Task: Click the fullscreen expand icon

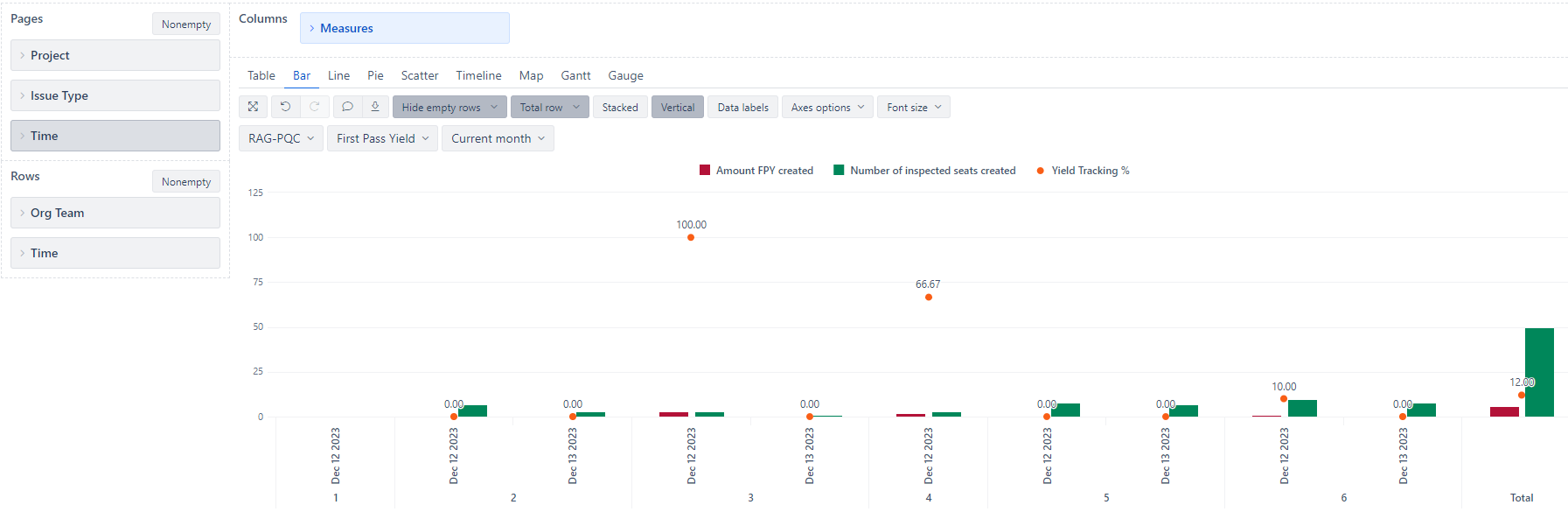Action: coord(253,107)
